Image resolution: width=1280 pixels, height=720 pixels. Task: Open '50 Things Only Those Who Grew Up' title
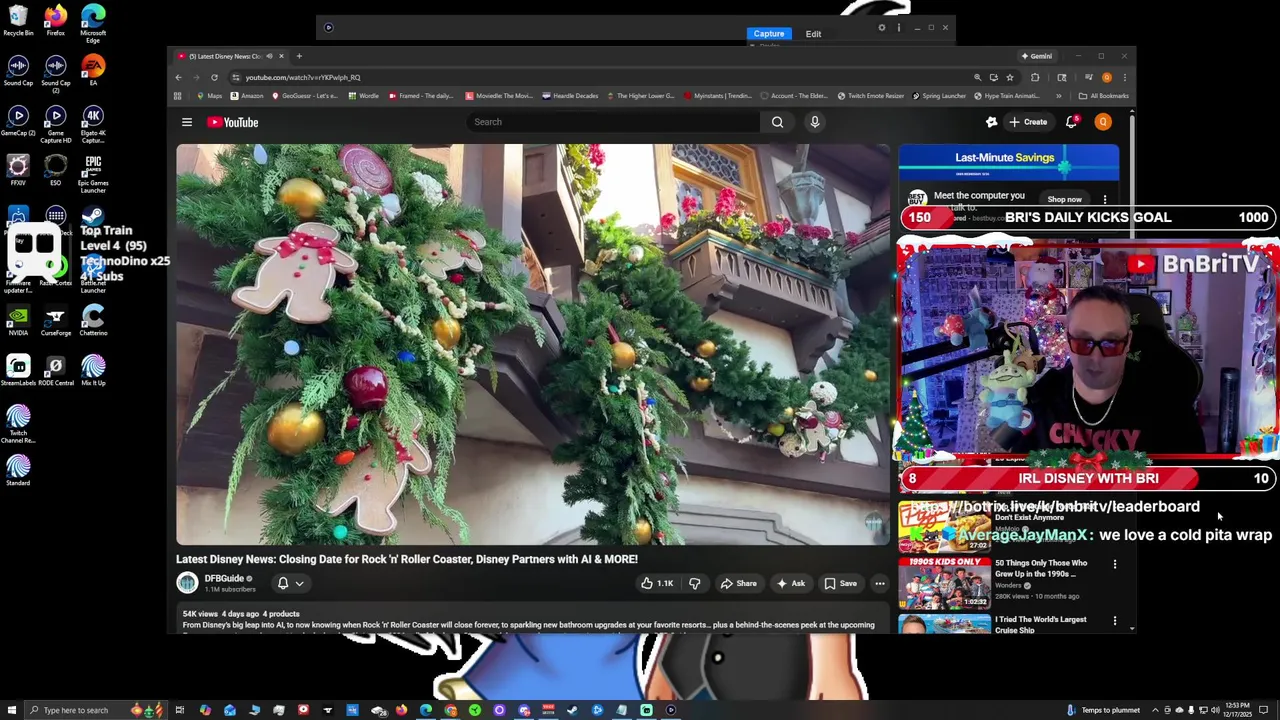[x=1041, y=568]
